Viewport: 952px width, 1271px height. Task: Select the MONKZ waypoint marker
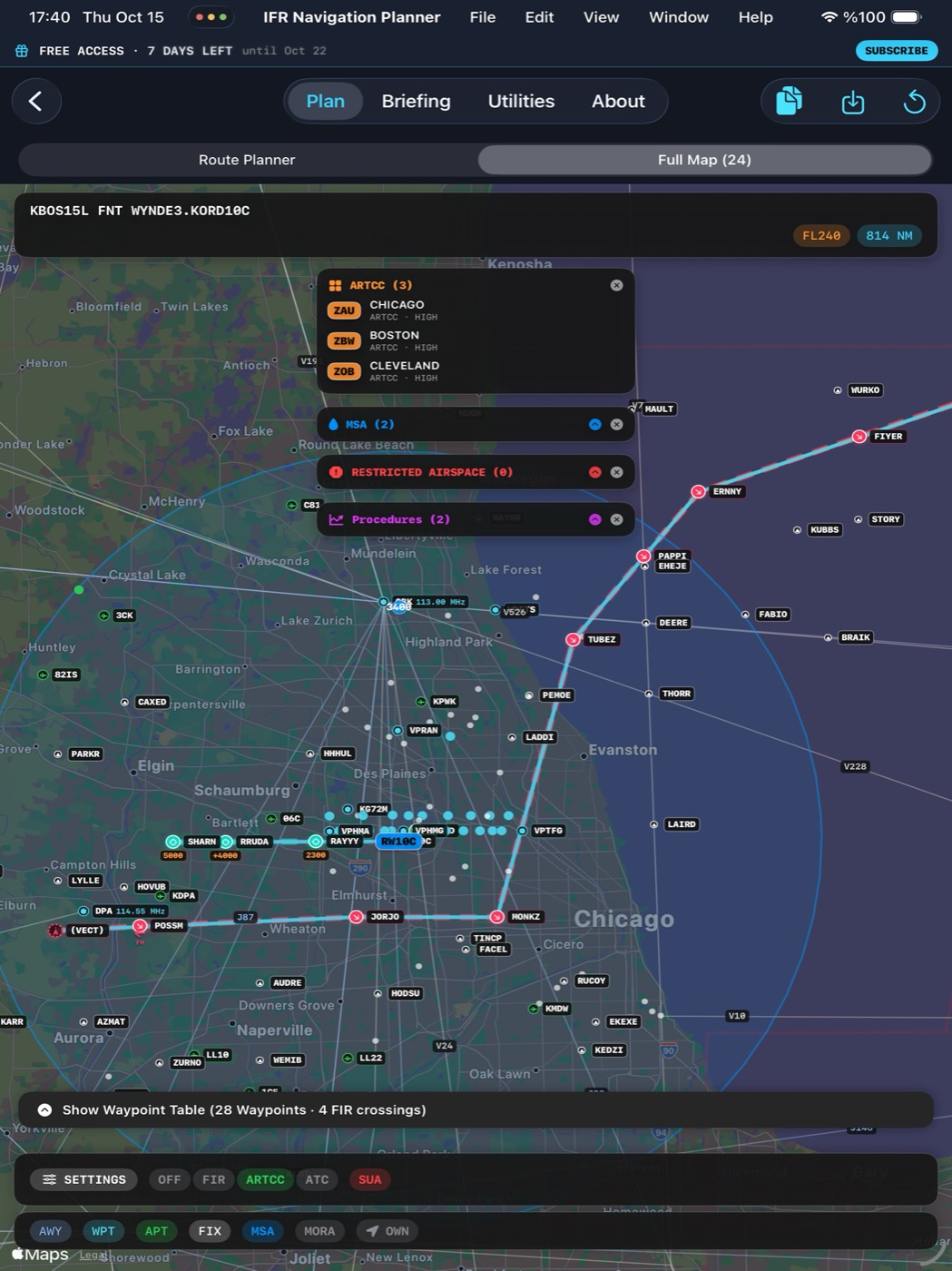496,917
